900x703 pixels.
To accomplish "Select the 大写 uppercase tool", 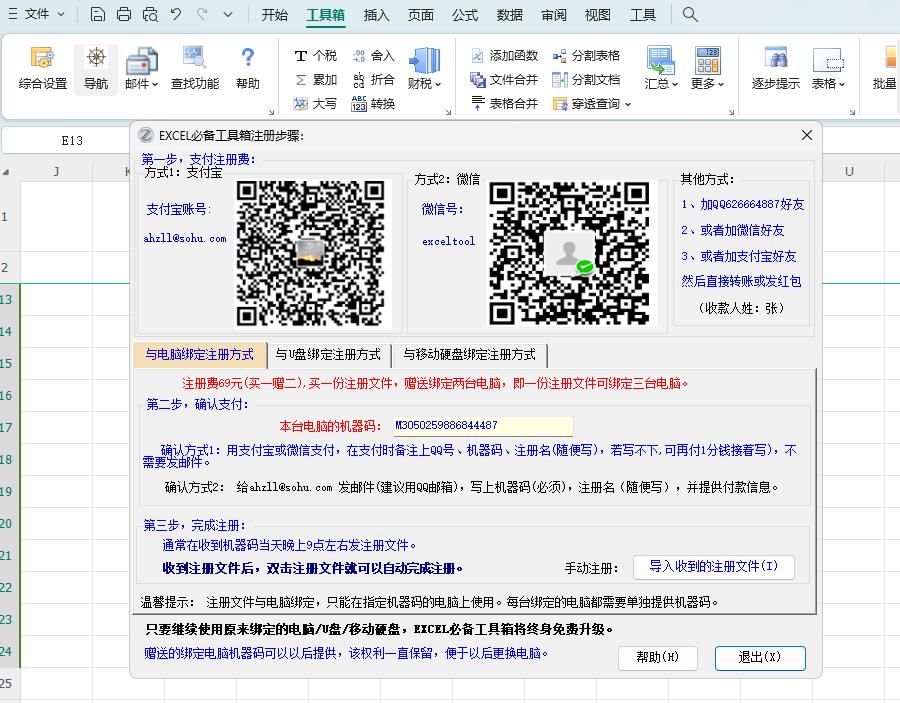I will tap(316, 104).
